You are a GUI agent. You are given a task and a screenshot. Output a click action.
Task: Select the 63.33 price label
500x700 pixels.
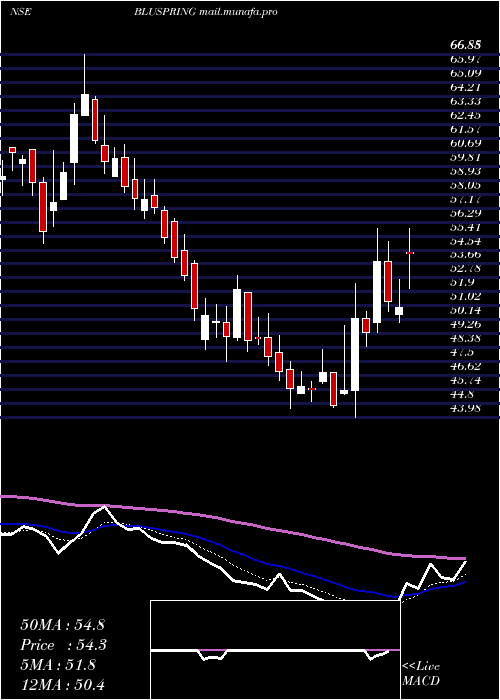(x=466, y=101)
